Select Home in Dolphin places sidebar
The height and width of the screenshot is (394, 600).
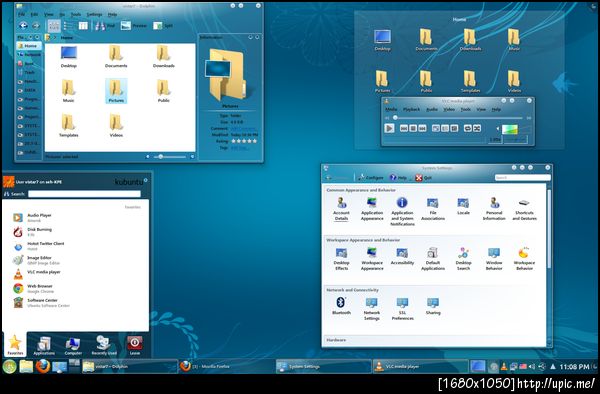pos(29,46)
